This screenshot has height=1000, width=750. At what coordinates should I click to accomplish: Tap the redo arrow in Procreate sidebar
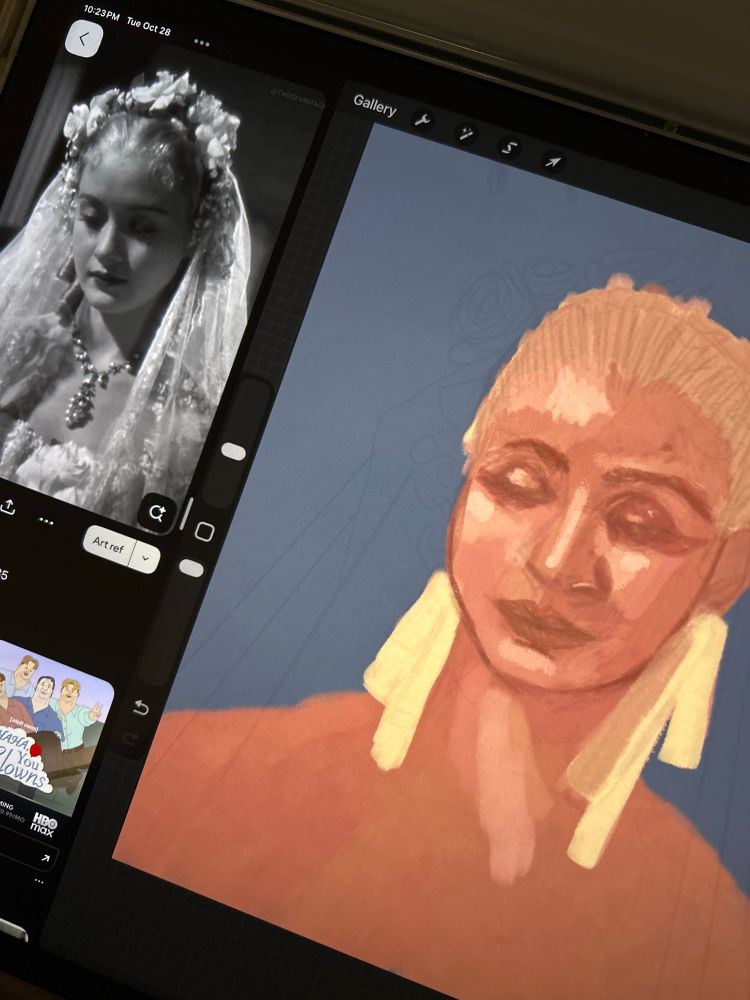pyautogui.click(x=131, y=739)
